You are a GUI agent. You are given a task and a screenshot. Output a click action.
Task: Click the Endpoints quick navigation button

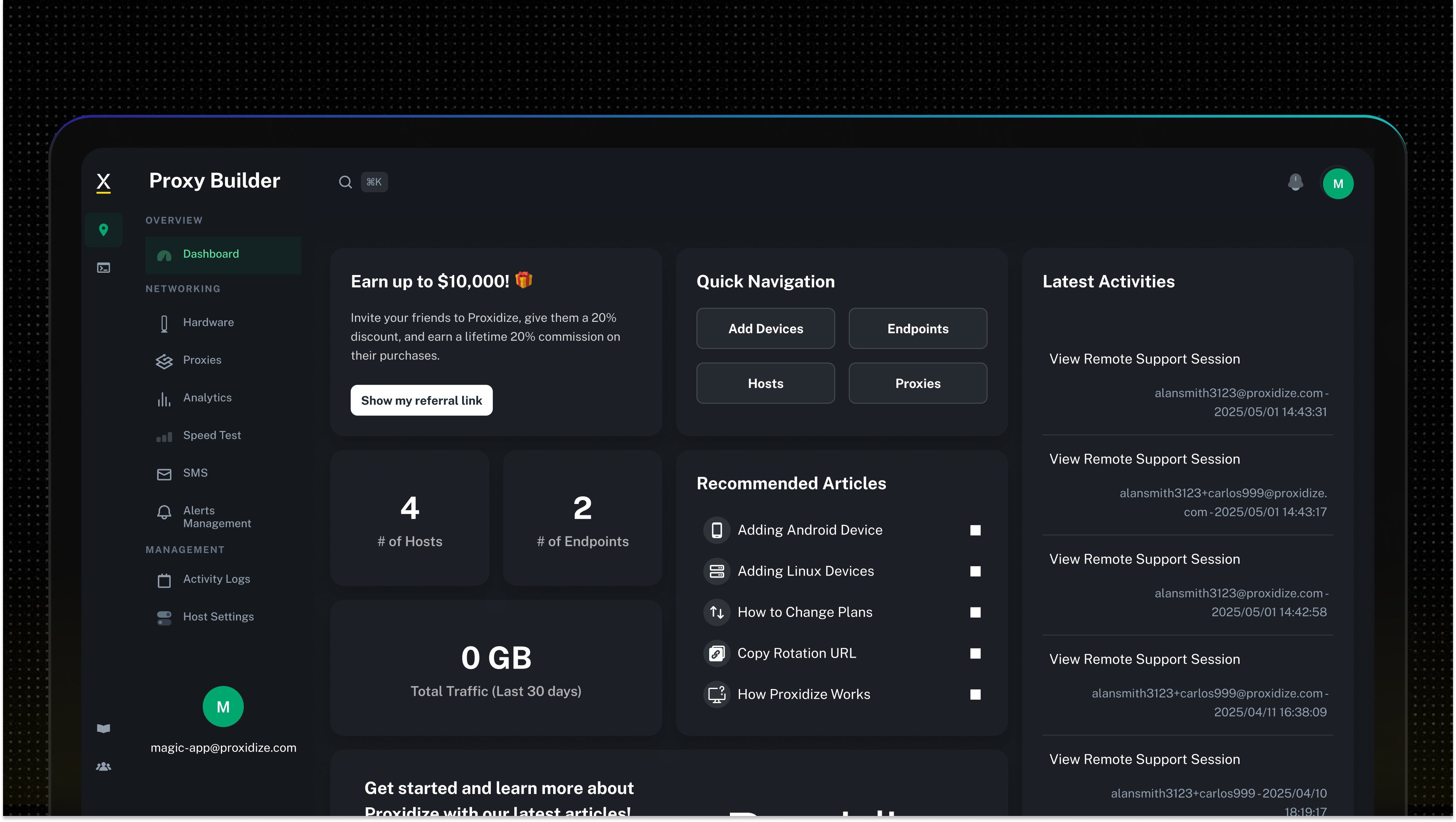click(x=917, y=329)
